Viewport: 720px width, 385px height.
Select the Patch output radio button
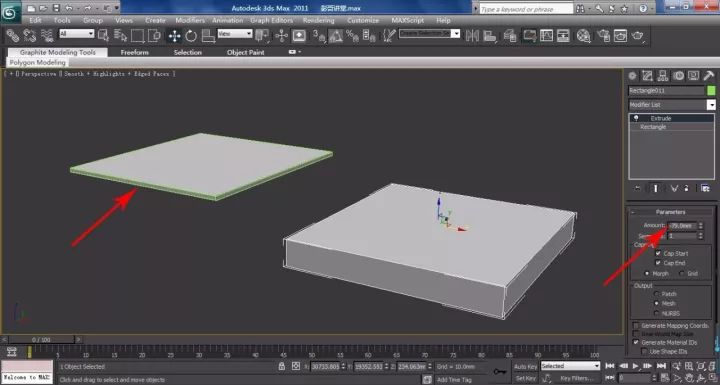click(656, 294)
